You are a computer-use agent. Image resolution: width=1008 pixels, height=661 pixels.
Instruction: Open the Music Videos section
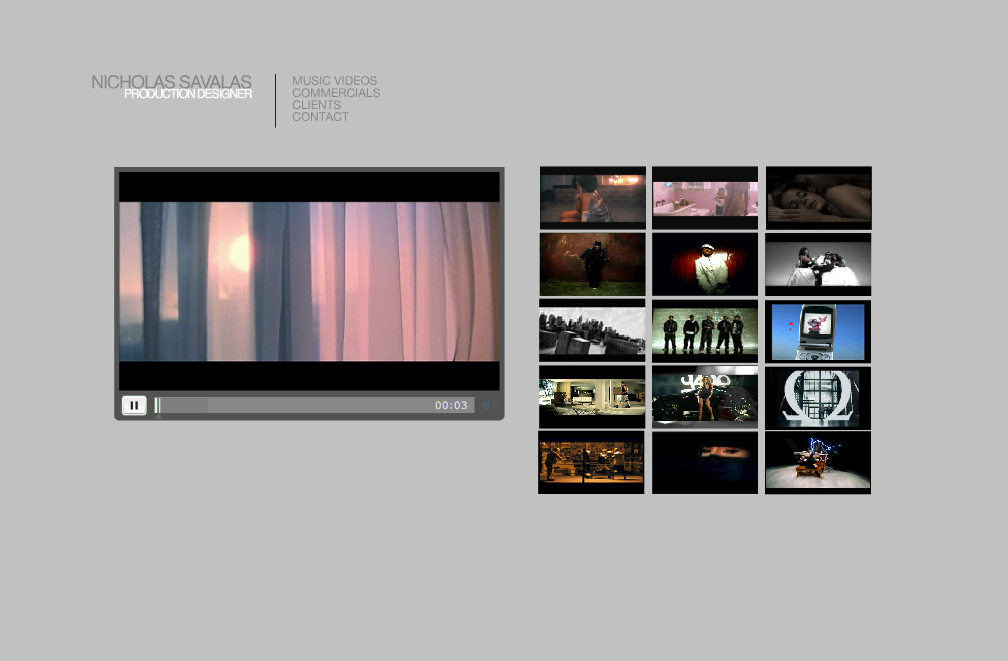[334, 81]
